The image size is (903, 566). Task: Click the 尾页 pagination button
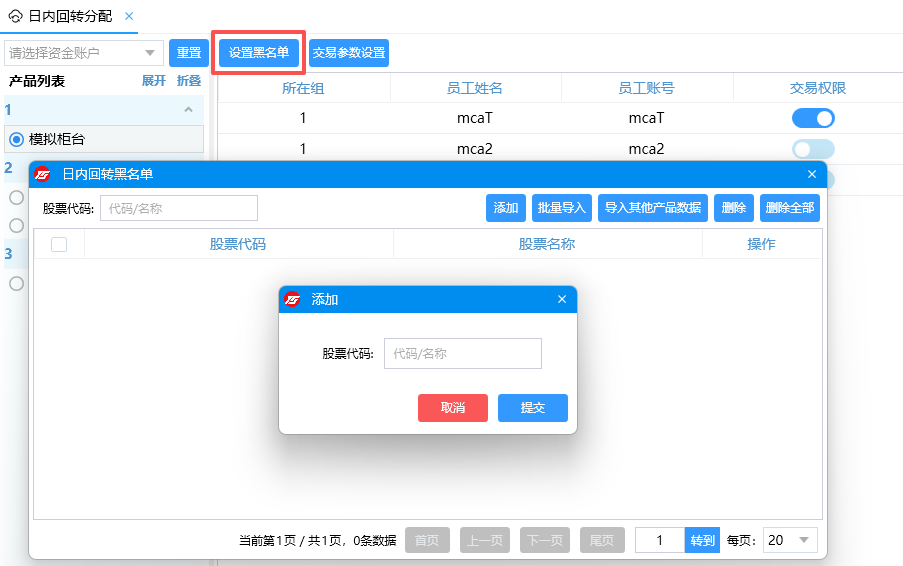click(x=602, y=540)
